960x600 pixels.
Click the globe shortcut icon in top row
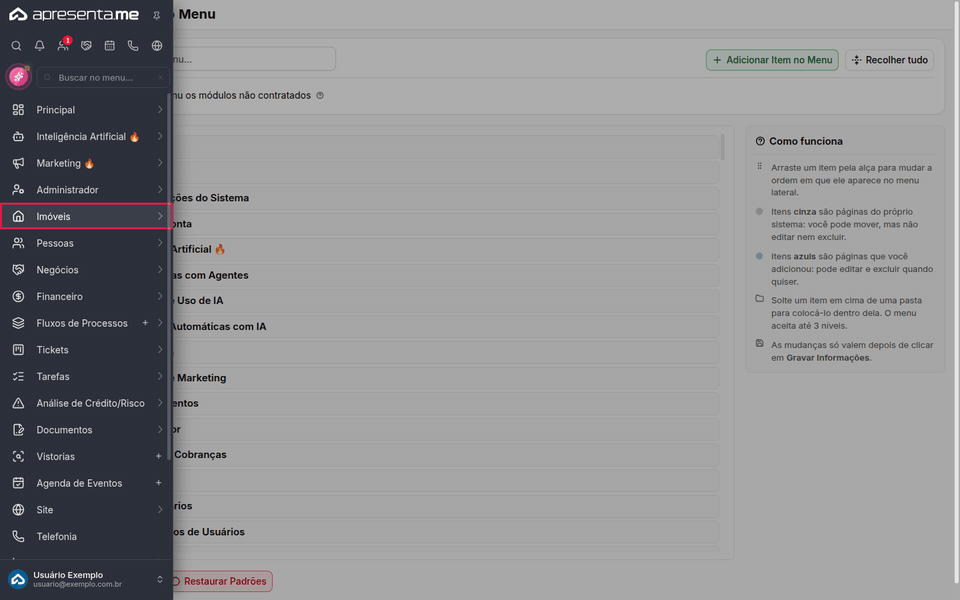157,46
